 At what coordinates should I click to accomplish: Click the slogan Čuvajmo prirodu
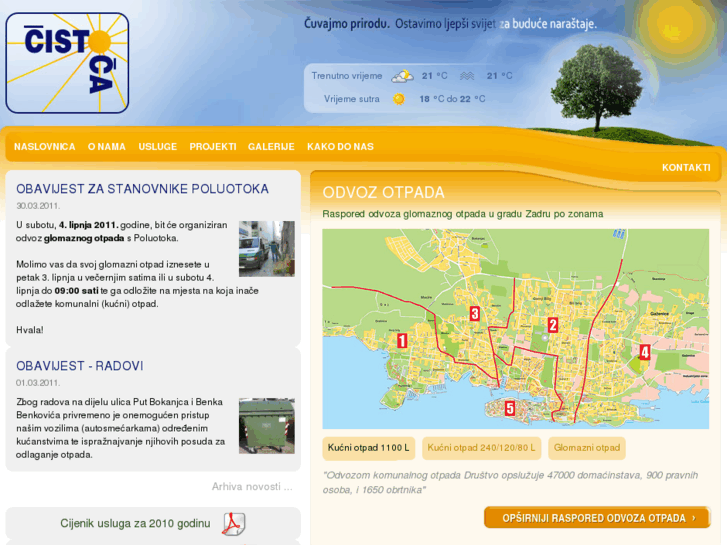click(x=346, y=24)
